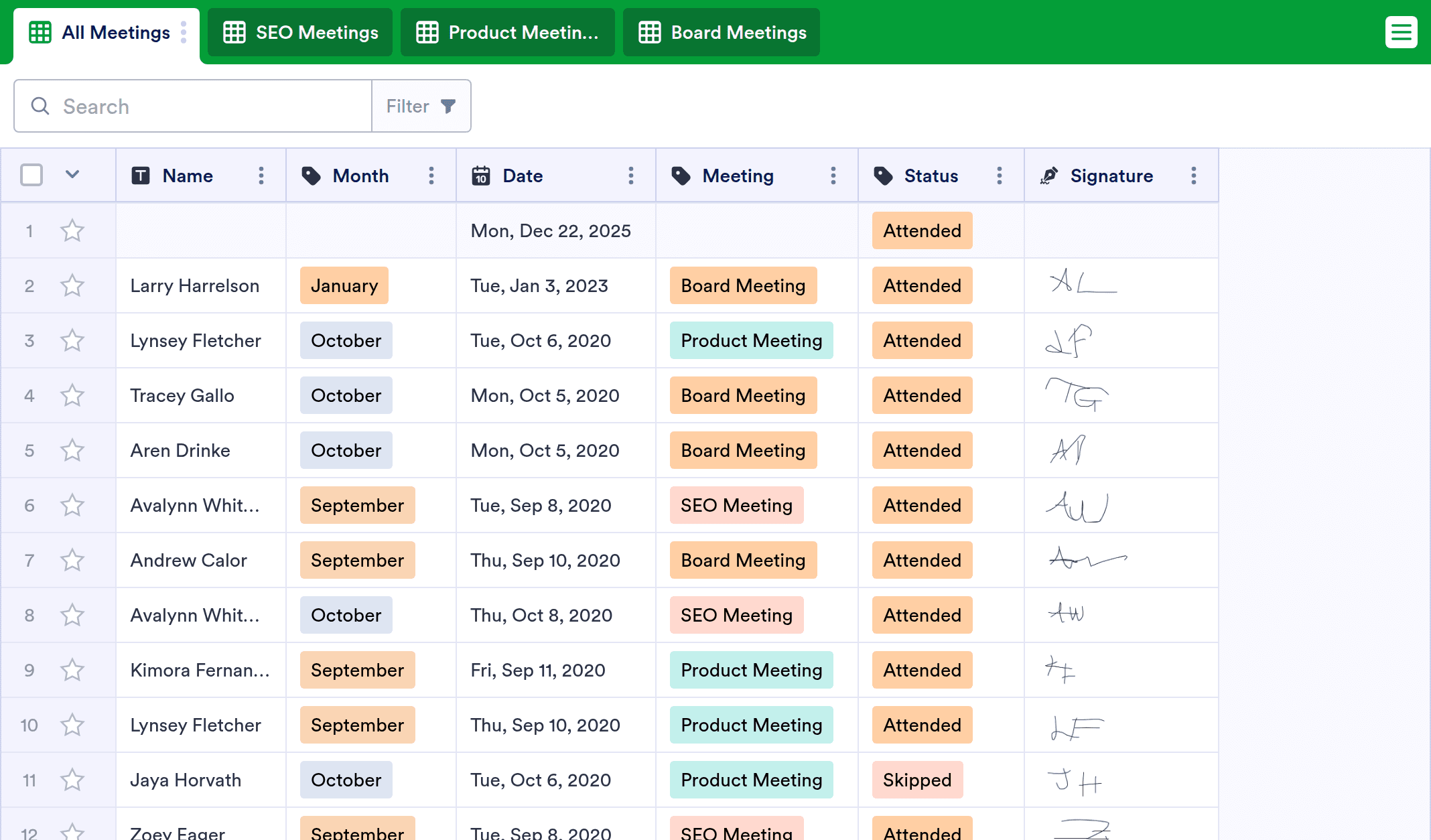1431x840 pixels.
Task: Click the Skipped status tag for Jaya Horvath
Action: [916, 780]
